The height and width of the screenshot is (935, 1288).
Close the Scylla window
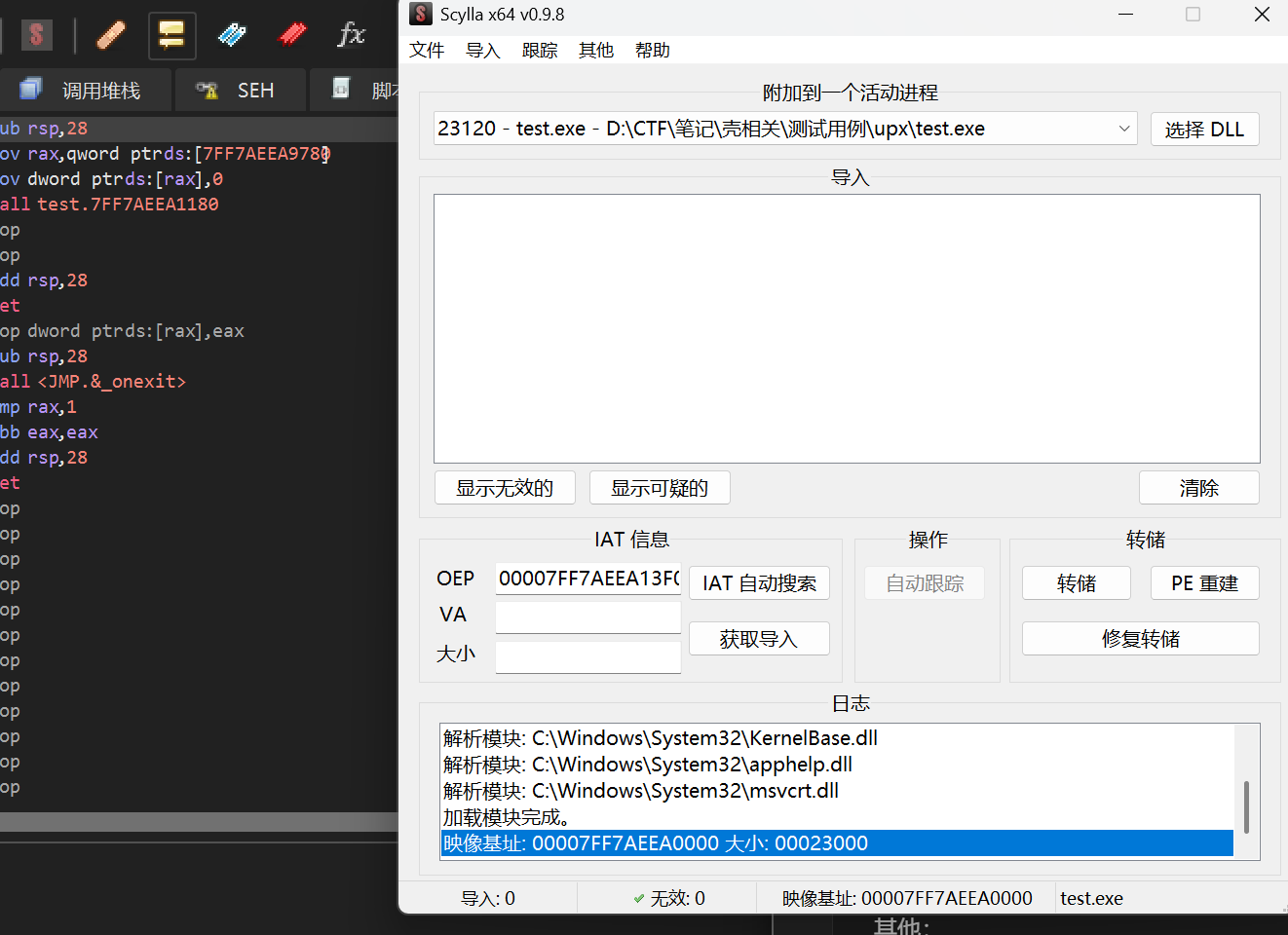coord(1262,15)
